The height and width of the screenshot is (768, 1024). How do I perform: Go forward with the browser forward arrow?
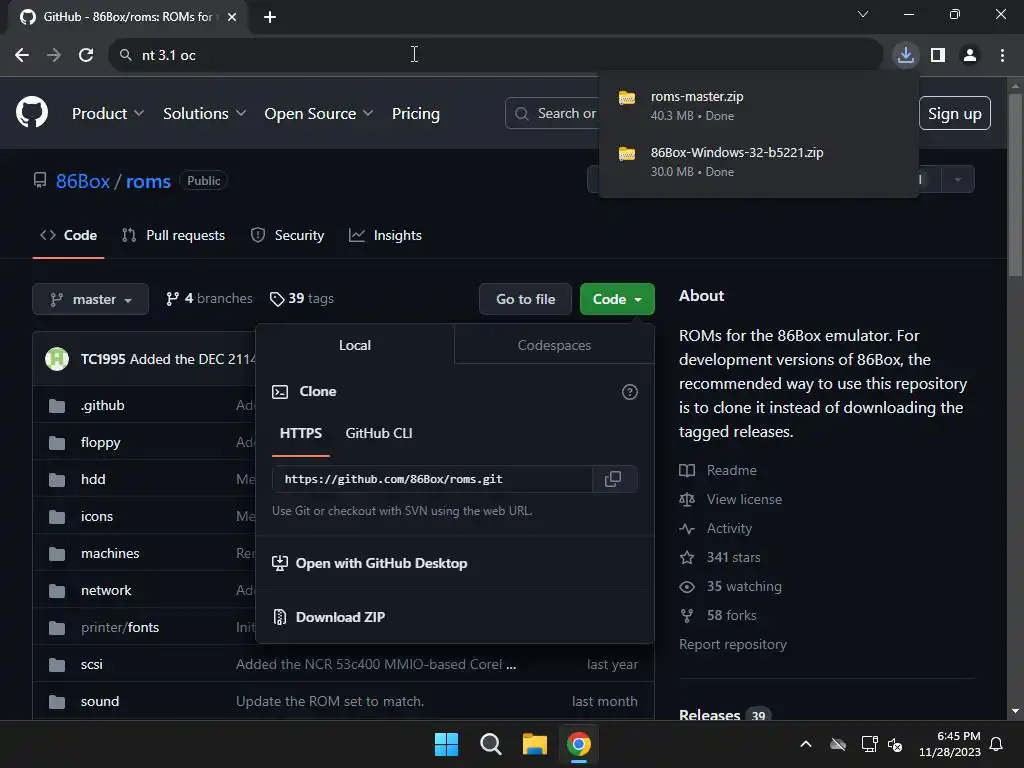tap(54, 55)
